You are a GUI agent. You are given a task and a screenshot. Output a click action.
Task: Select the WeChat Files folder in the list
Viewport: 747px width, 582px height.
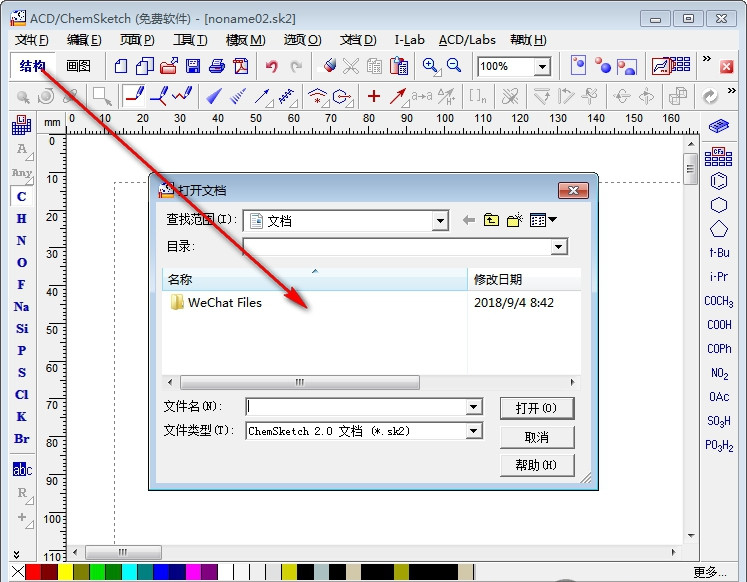216,302
